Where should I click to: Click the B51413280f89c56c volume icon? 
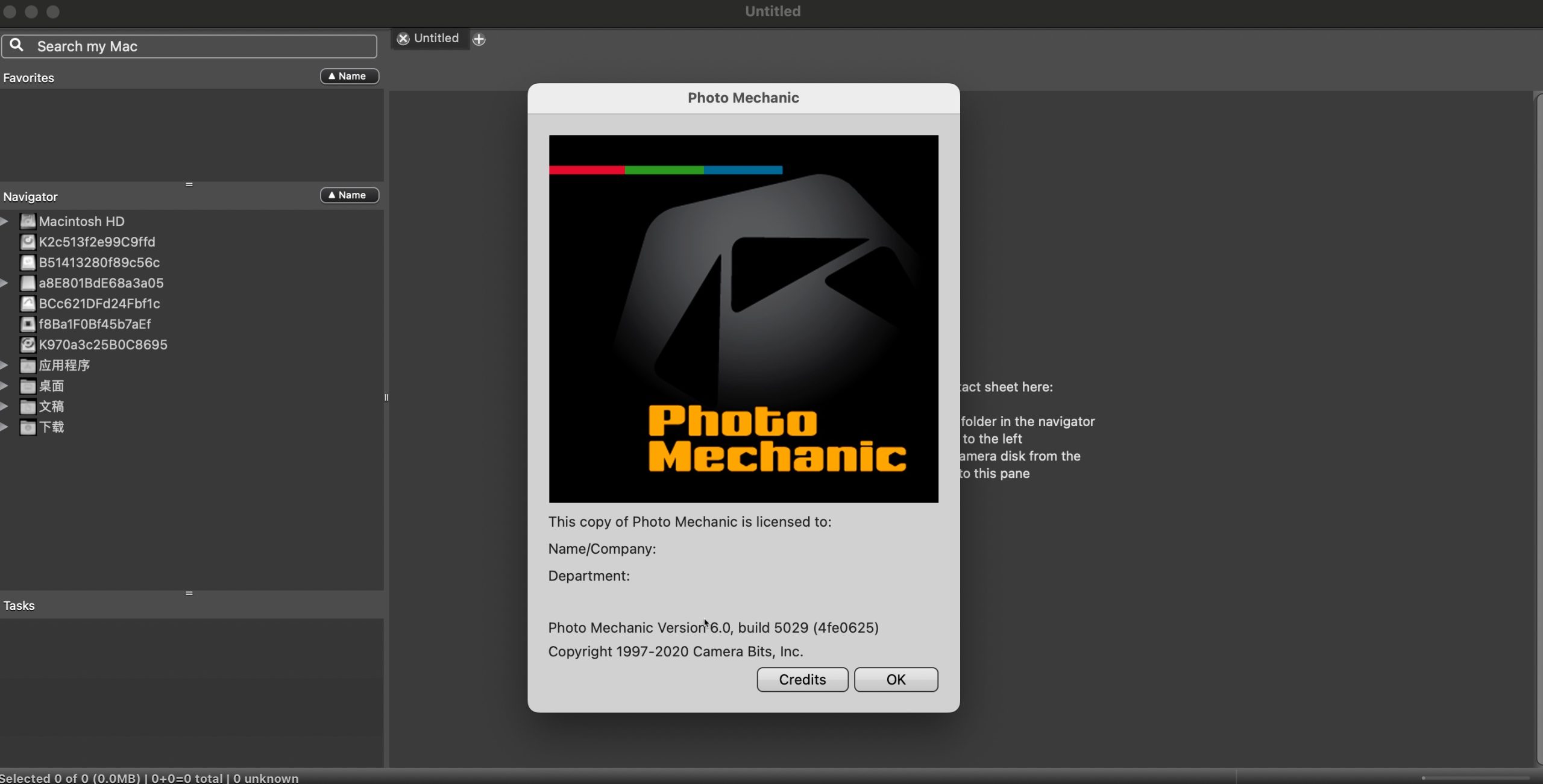(x=28, y=262)
